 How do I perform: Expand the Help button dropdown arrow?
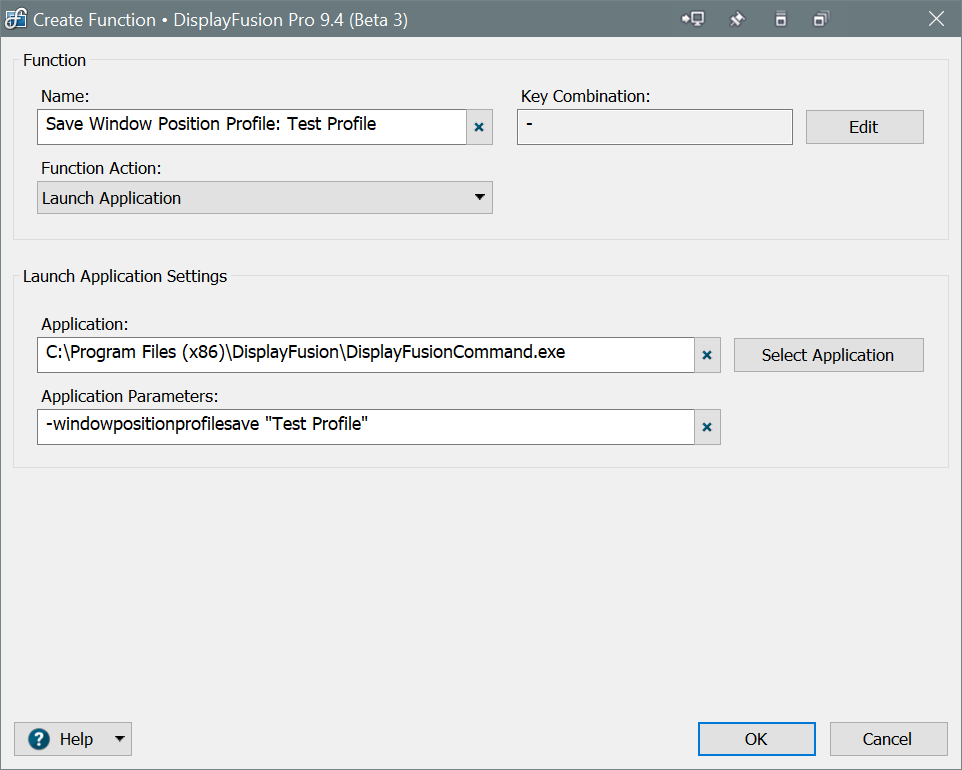coord(119,739)
